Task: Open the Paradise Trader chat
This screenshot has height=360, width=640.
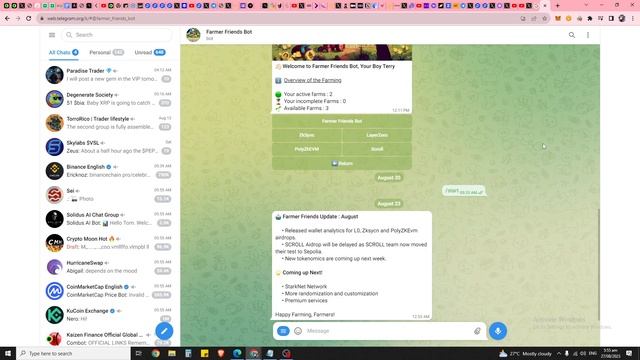Action: [x=109, y=75]
